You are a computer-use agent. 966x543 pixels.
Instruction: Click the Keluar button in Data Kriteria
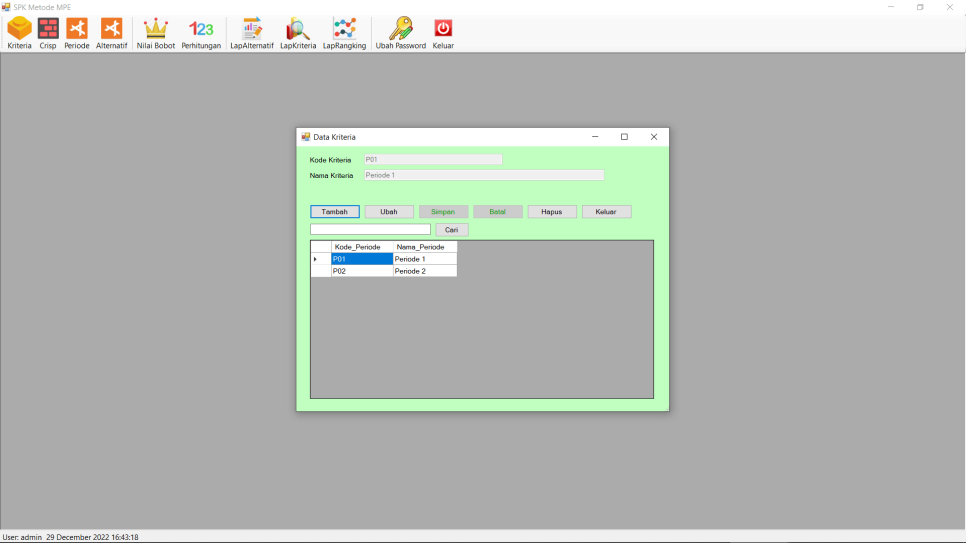pos(606,211)
